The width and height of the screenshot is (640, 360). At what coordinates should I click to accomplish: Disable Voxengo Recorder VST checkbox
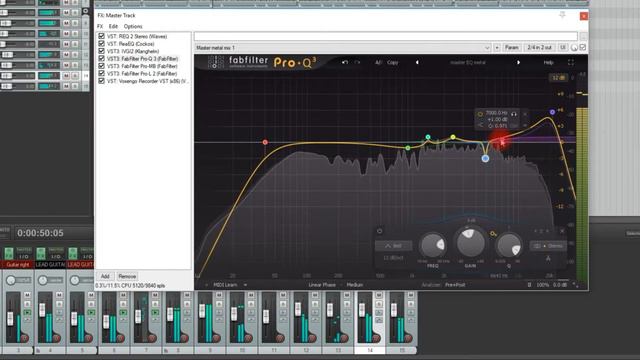pyautogui.click(x=102, y=81)
